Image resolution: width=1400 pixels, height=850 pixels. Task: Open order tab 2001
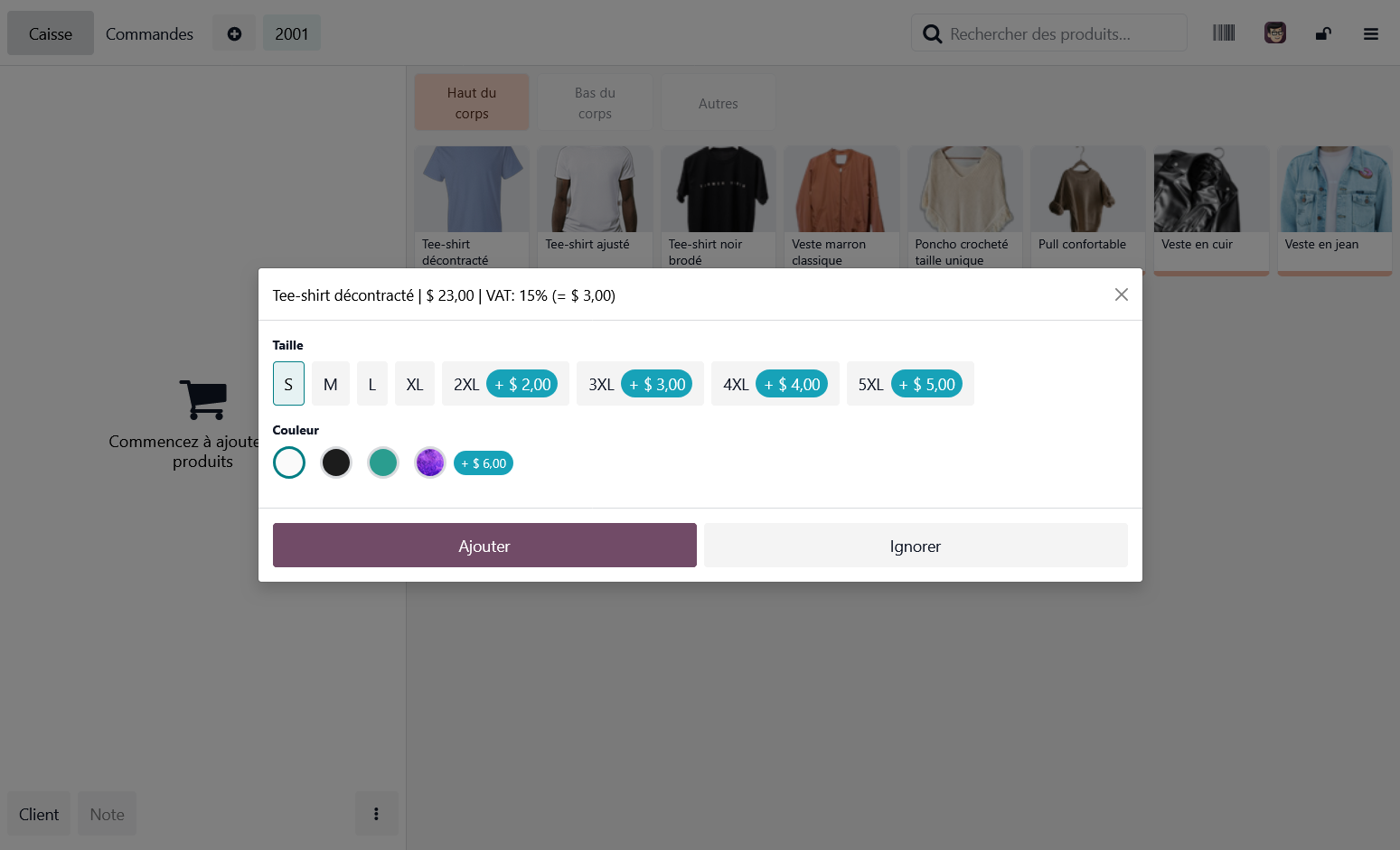(291, 33)
